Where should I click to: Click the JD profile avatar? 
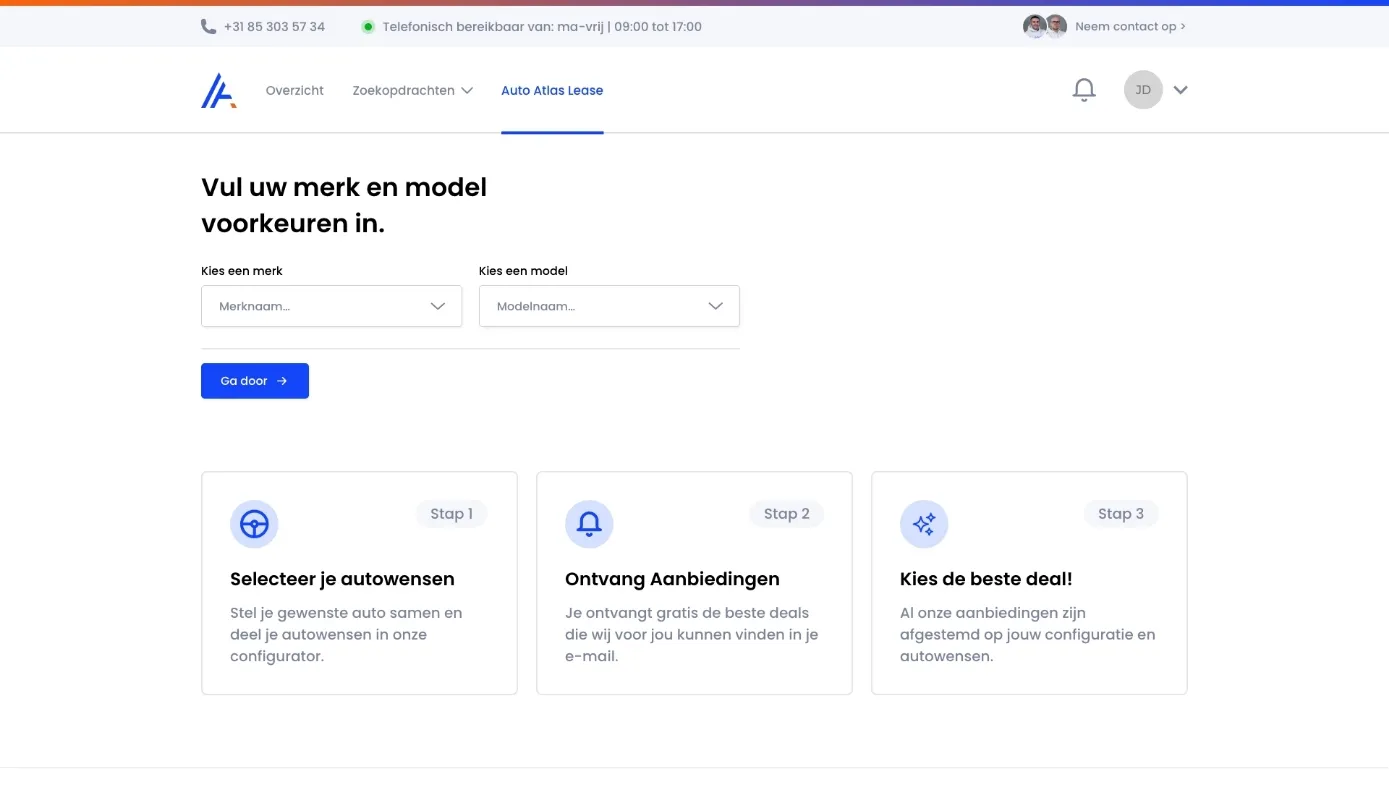[x=1142, y=89]
